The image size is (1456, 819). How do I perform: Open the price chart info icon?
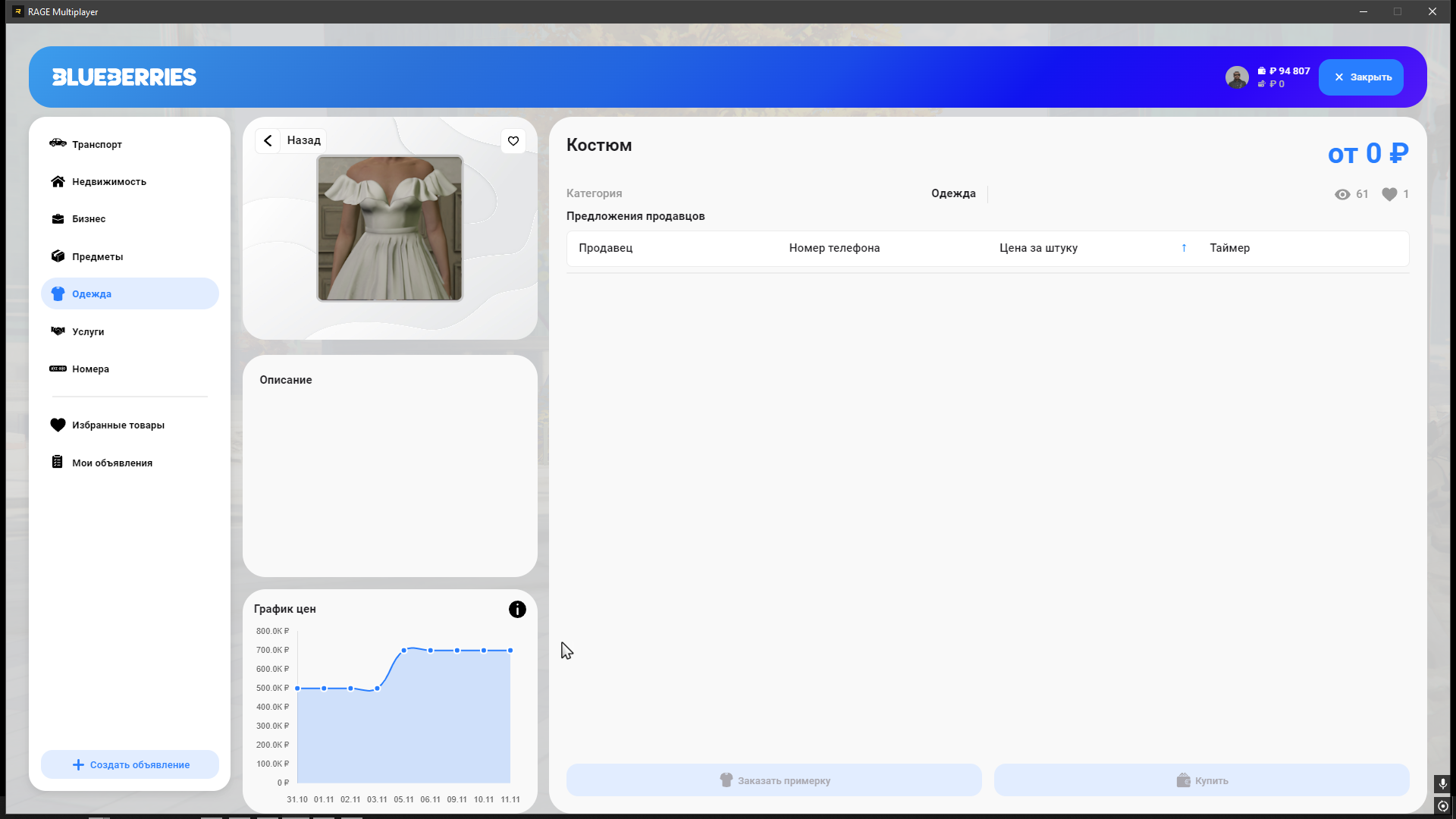coord(517,610)
